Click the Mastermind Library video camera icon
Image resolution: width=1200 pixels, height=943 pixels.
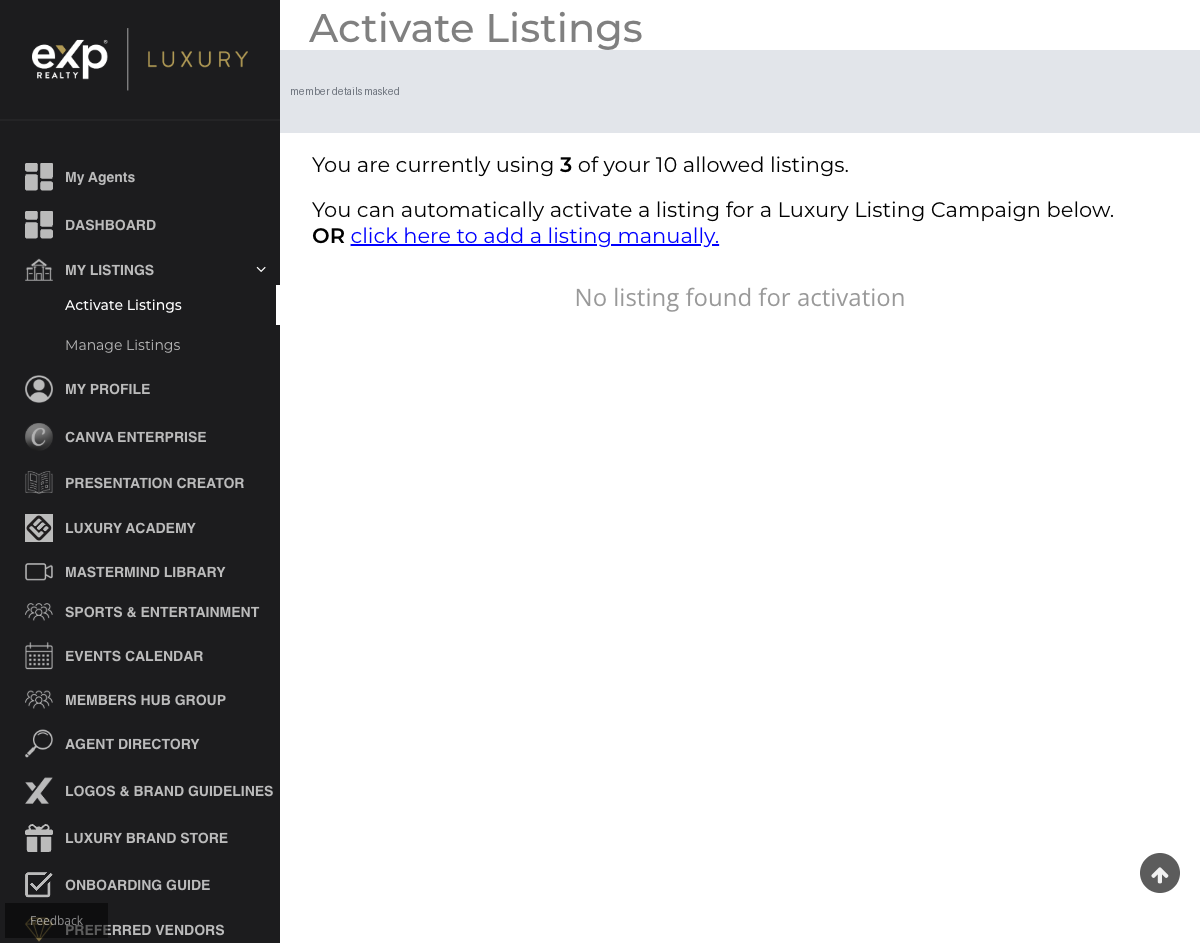(x=39, y=572)
